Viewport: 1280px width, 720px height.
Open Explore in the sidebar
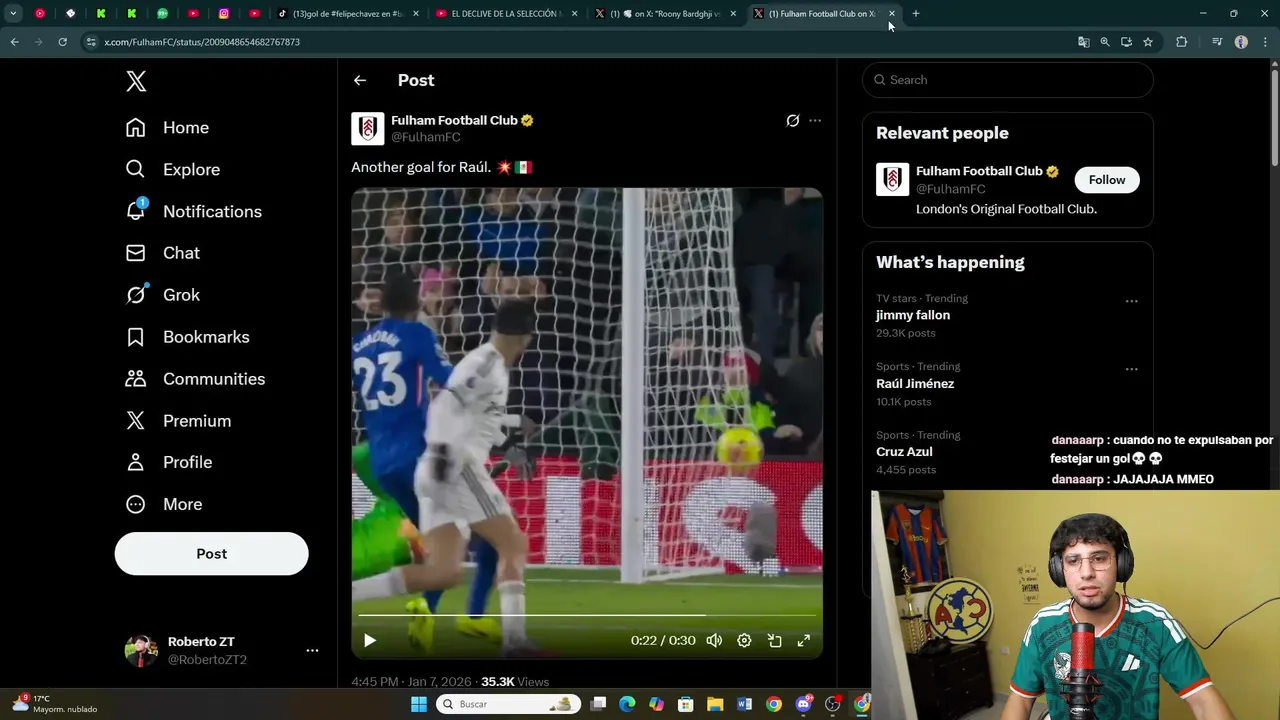coord(172,170)
